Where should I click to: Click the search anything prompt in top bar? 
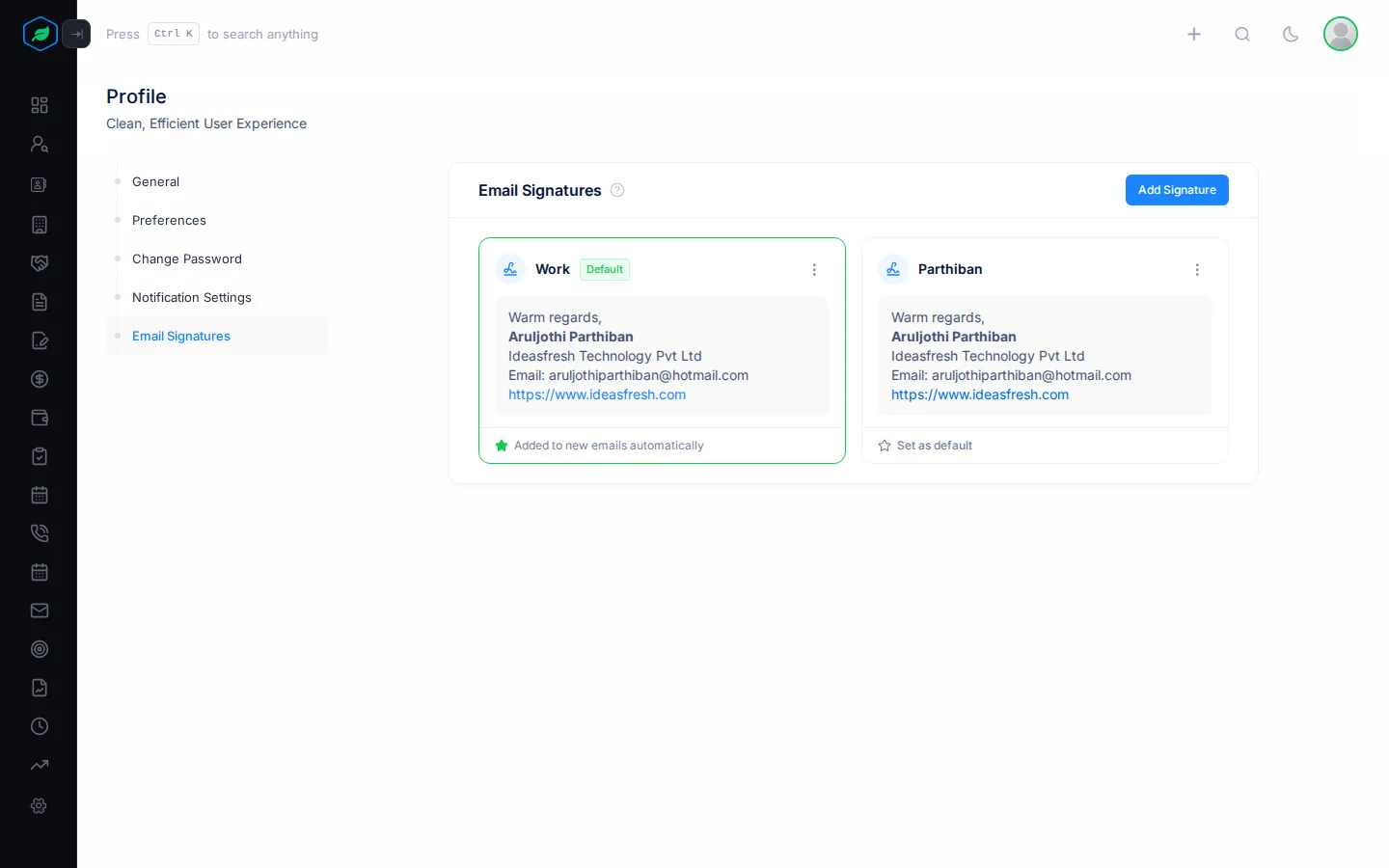coord(262,34)
